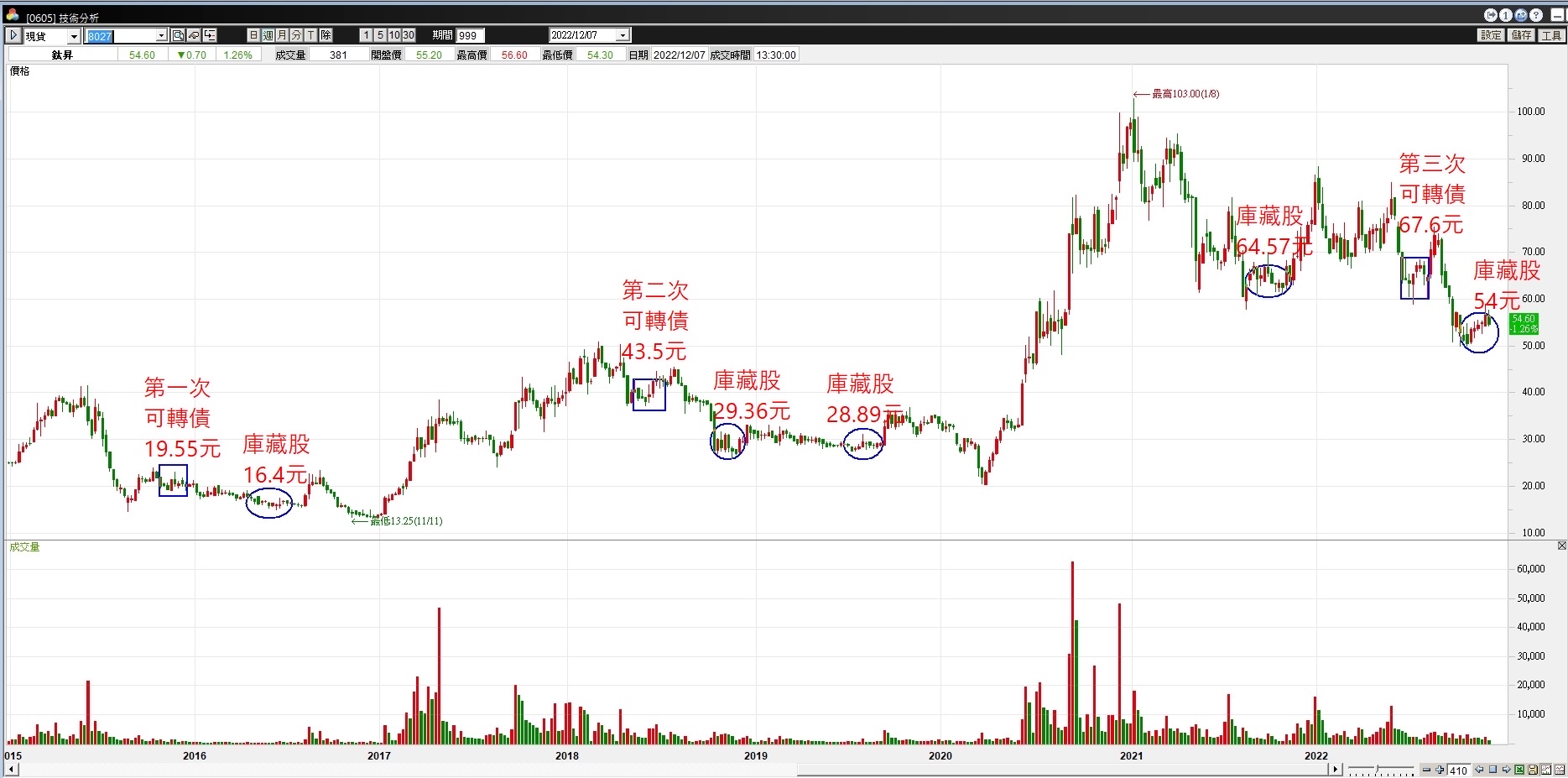Adjust the chart zoom slider handle
The width and height of the screenshot is (1568, 778).
[1377, 770]
